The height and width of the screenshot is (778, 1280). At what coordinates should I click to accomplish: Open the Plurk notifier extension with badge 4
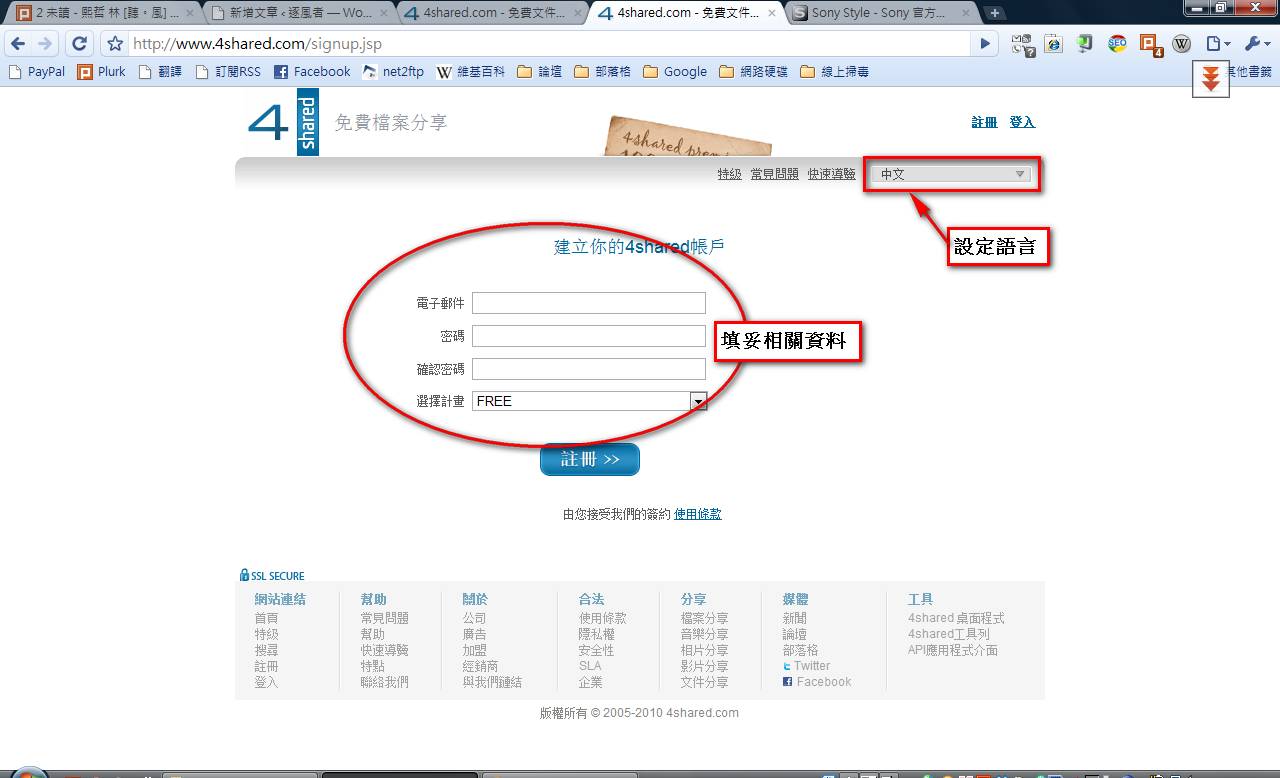(x=1151, y=45)
